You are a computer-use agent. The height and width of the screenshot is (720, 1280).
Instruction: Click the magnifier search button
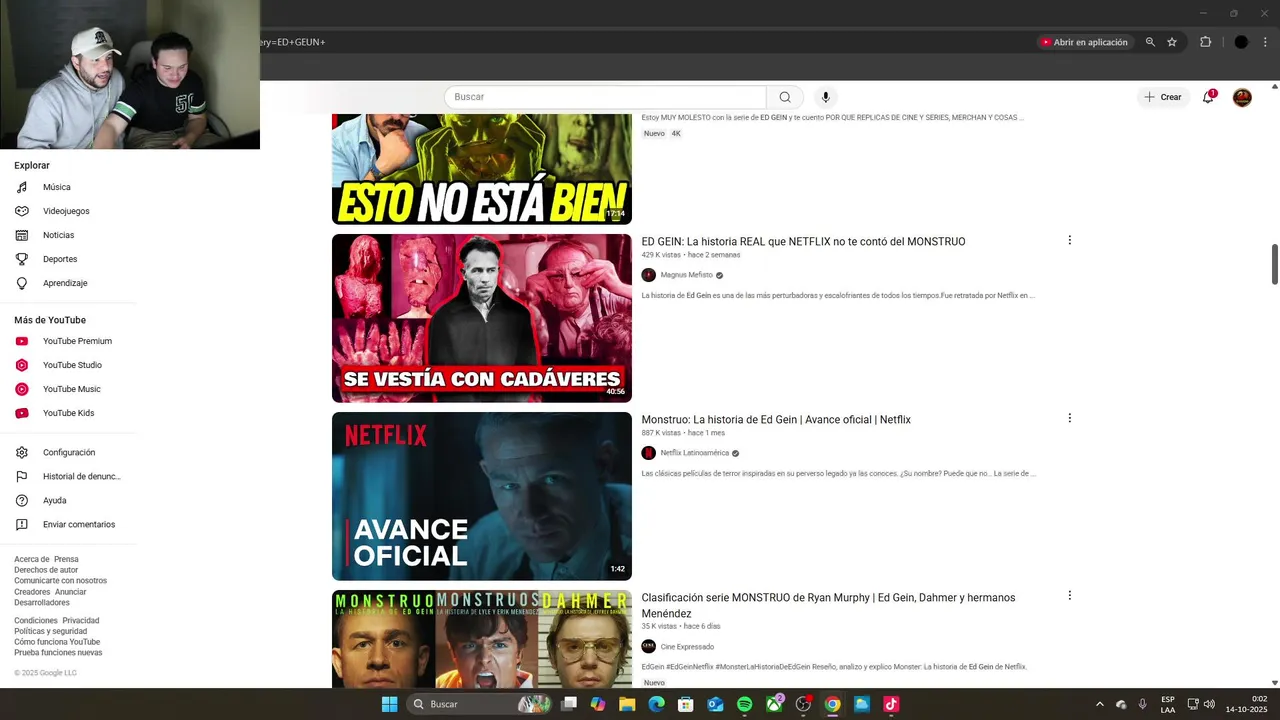point(785,97)
